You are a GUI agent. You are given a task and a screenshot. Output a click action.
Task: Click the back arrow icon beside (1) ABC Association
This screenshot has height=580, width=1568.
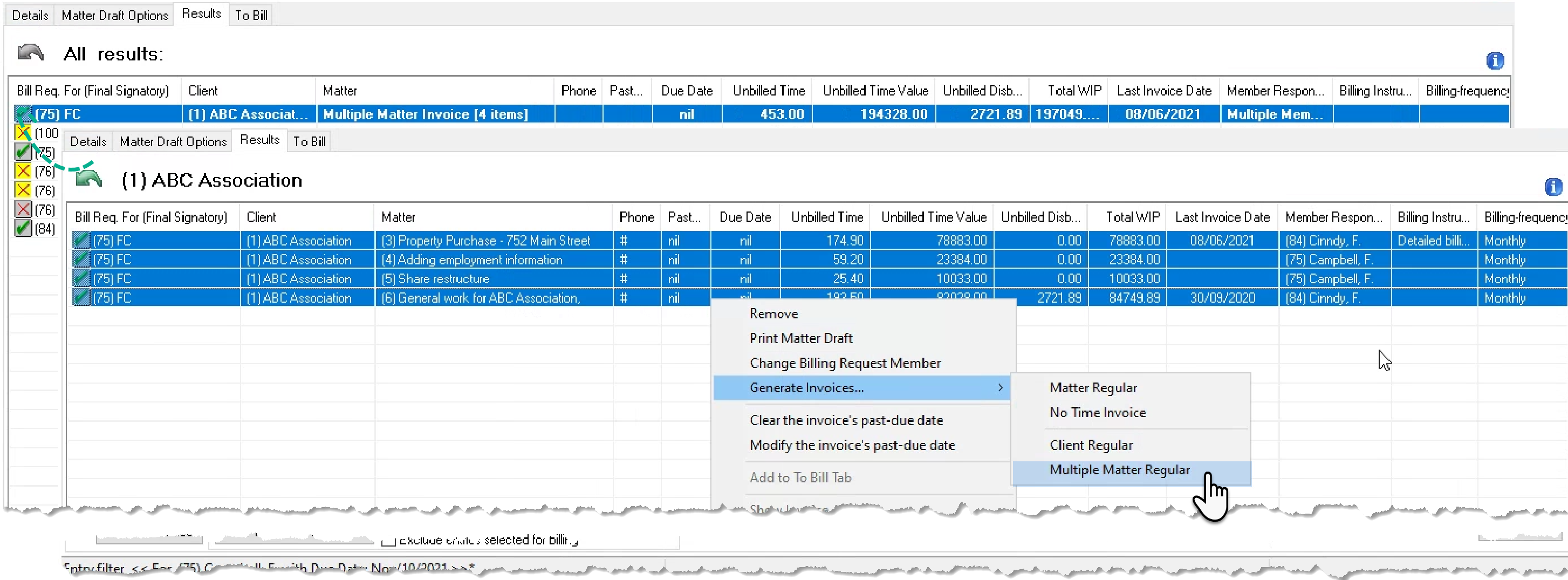(89, 179)
